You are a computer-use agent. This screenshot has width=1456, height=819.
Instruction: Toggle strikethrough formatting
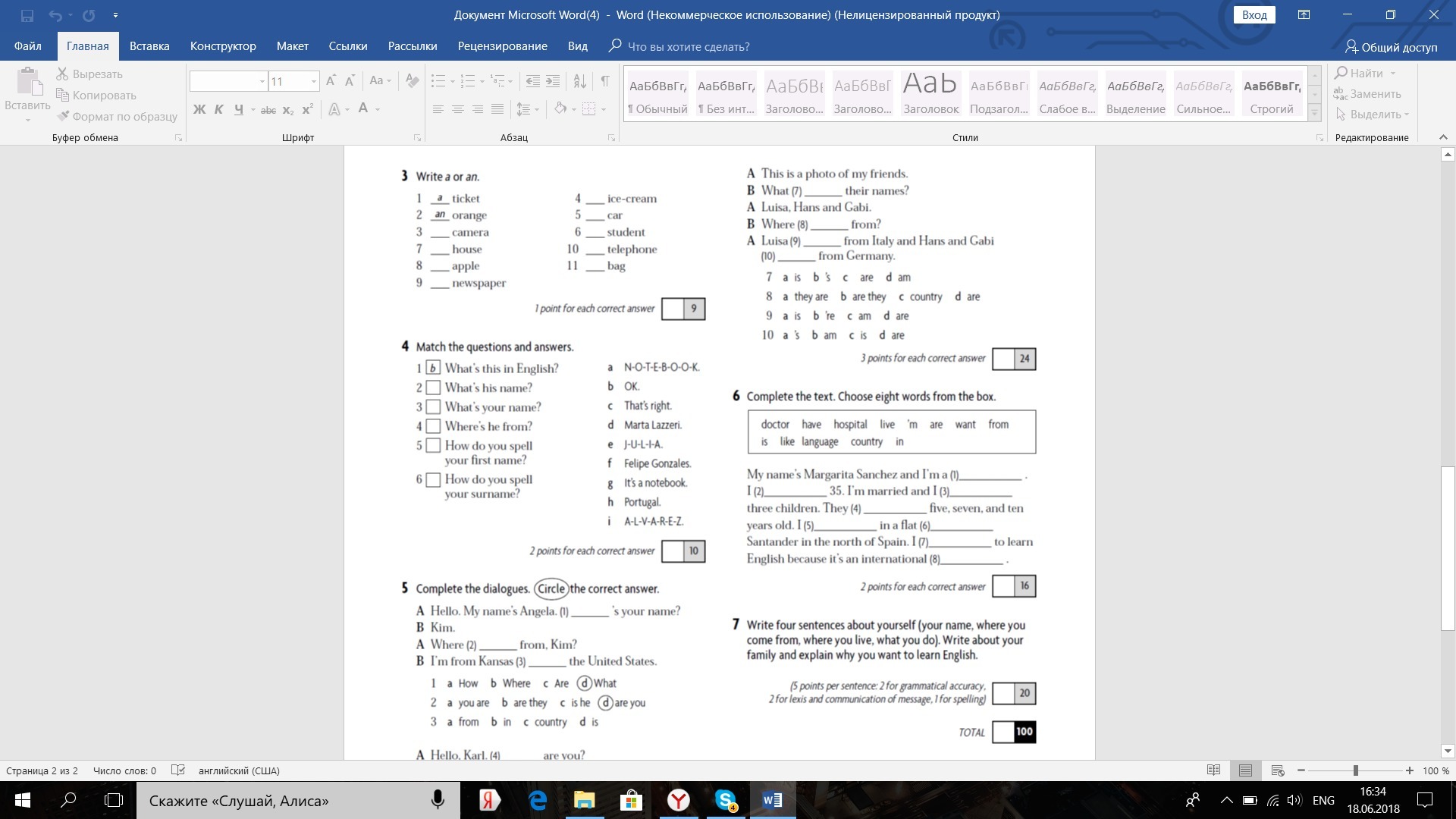tap(268, 110)
